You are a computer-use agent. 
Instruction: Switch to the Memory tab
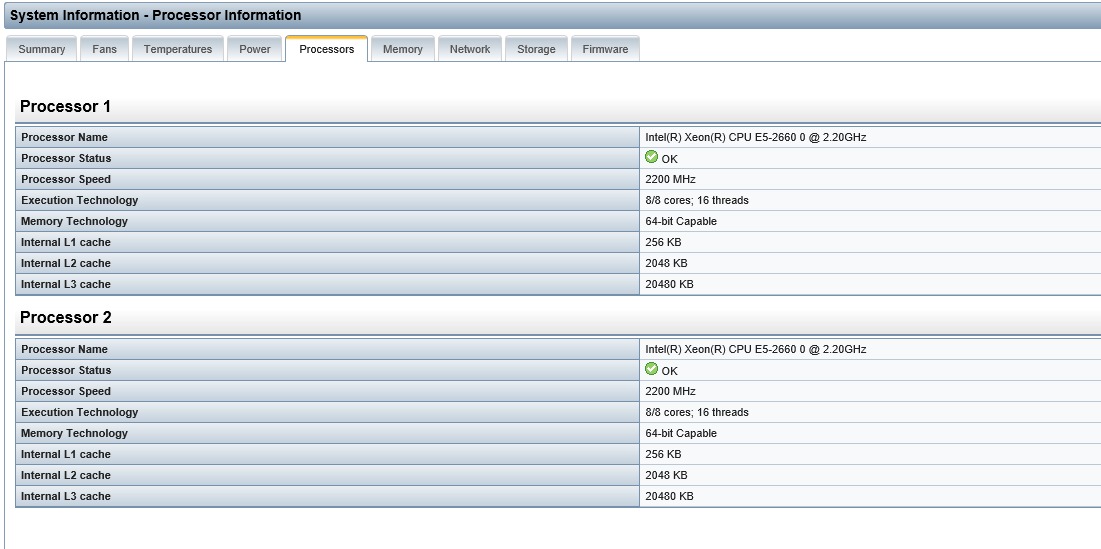(403, 49)
